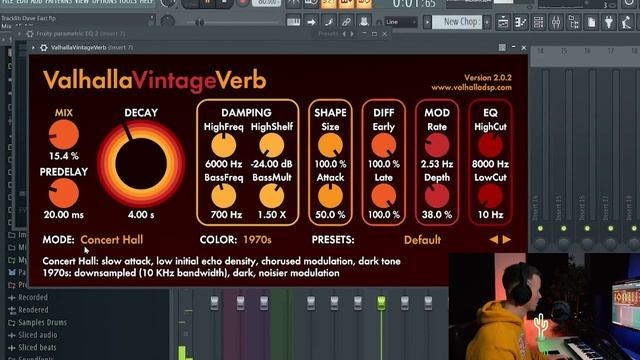
Task: Toggle mute LED on mixer Insert 16
Action: pyautogui.click(x=587, y=229)
